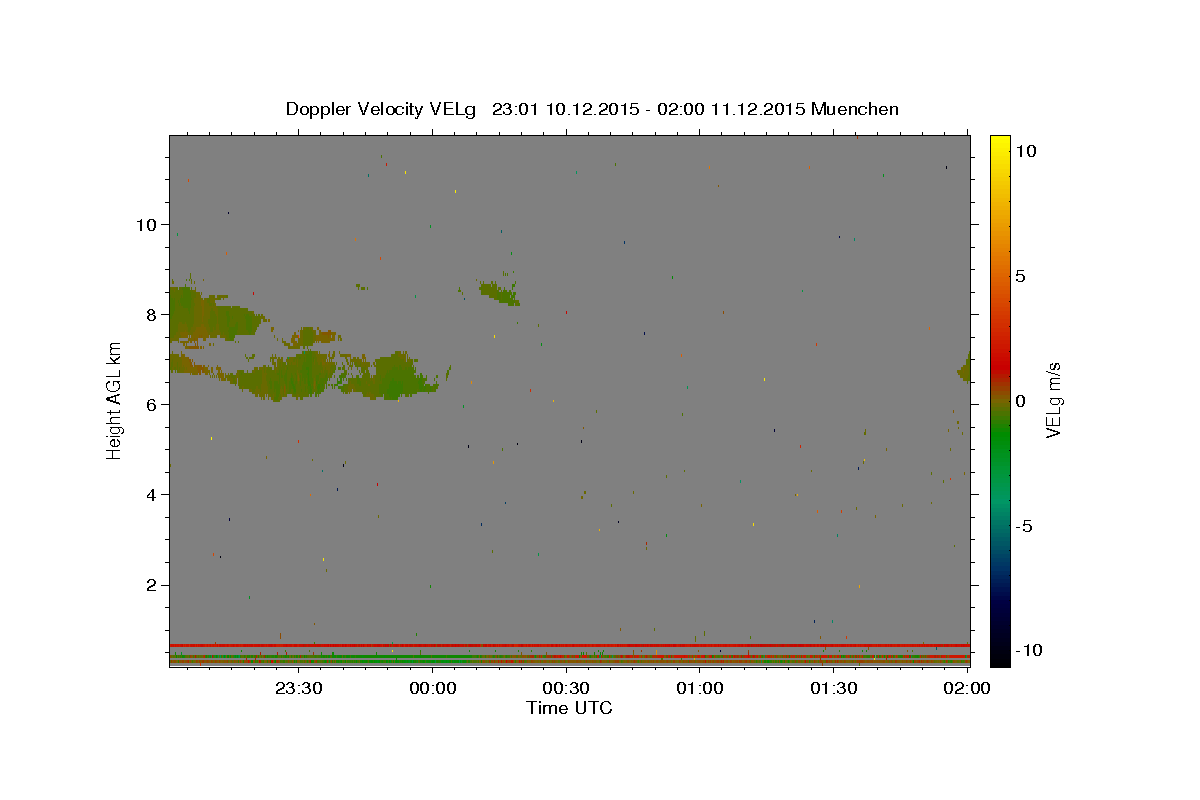Click the colorbar value 10 at top
This screenshot has width=1200, height=800.
1025,150
